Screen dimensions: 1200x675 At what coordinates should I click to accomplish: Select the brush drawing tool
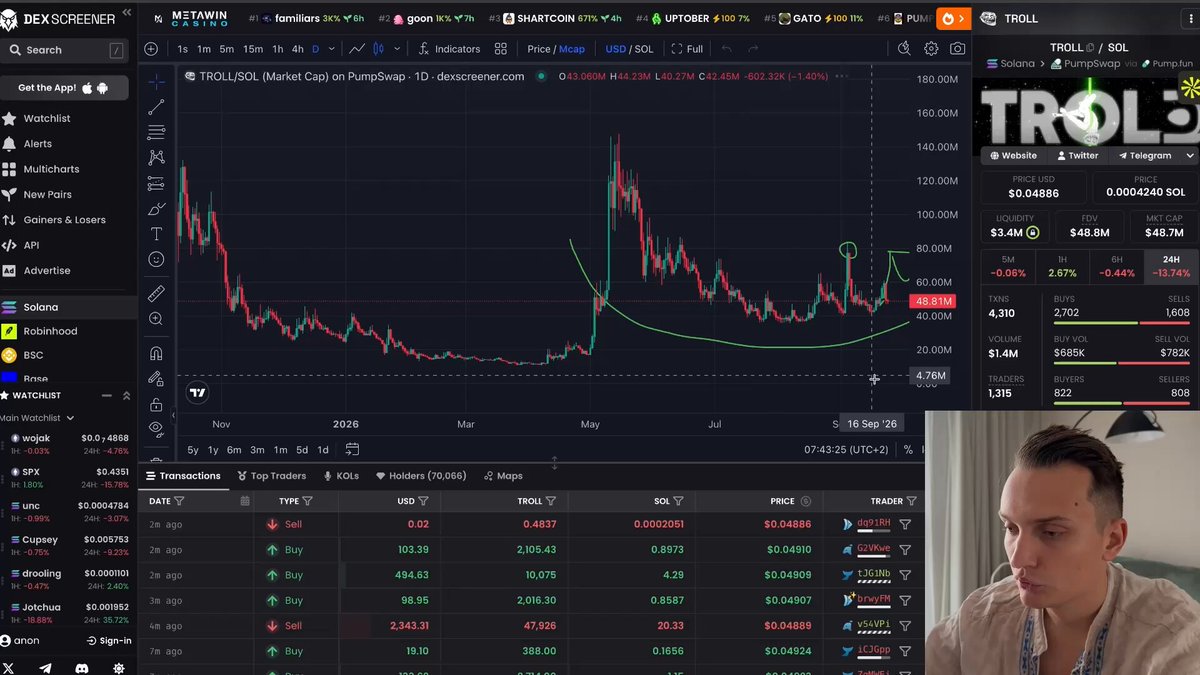(x=156, y=209)
